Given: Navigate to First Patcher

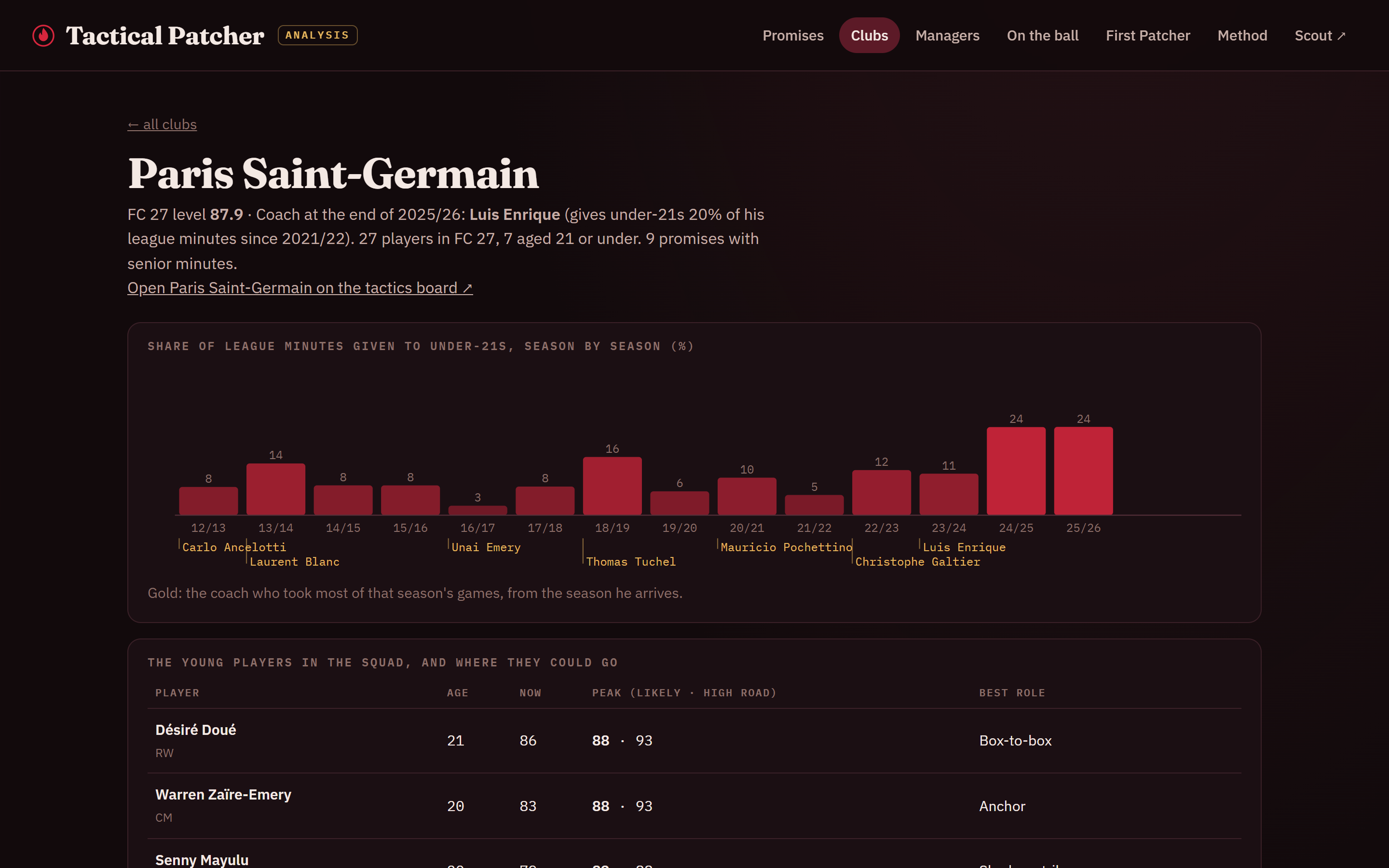Looking at the screenshot, I should (1147, 36).
